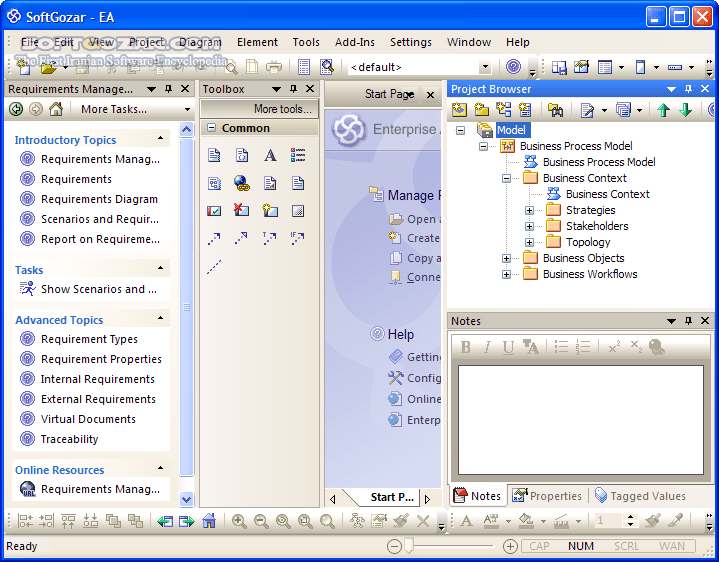The height and width of the screenshot is (562, 719).
Task: Collapse the Common section in Toolbox
Action: point(212,128)
